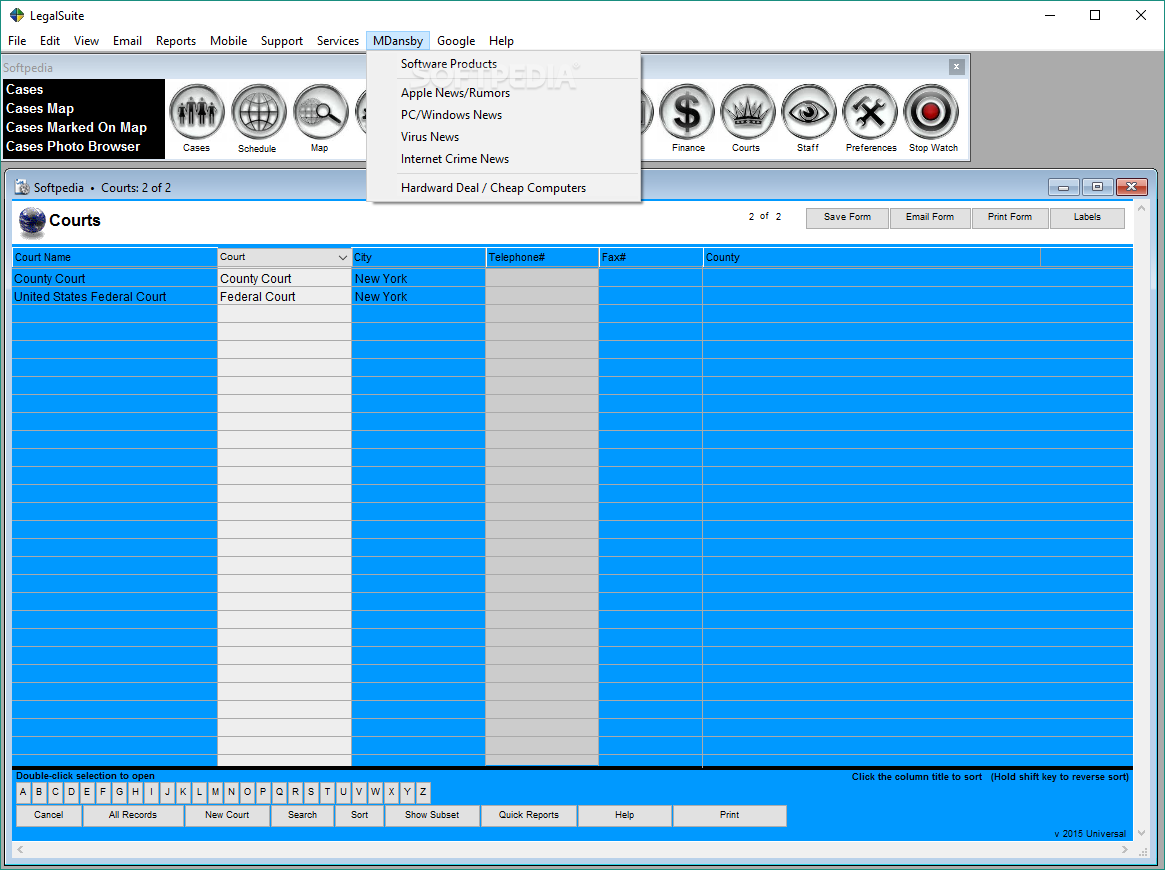Open the Courts crown icon
Viewport: 1165px width, 870px height.
pos(747,112)
